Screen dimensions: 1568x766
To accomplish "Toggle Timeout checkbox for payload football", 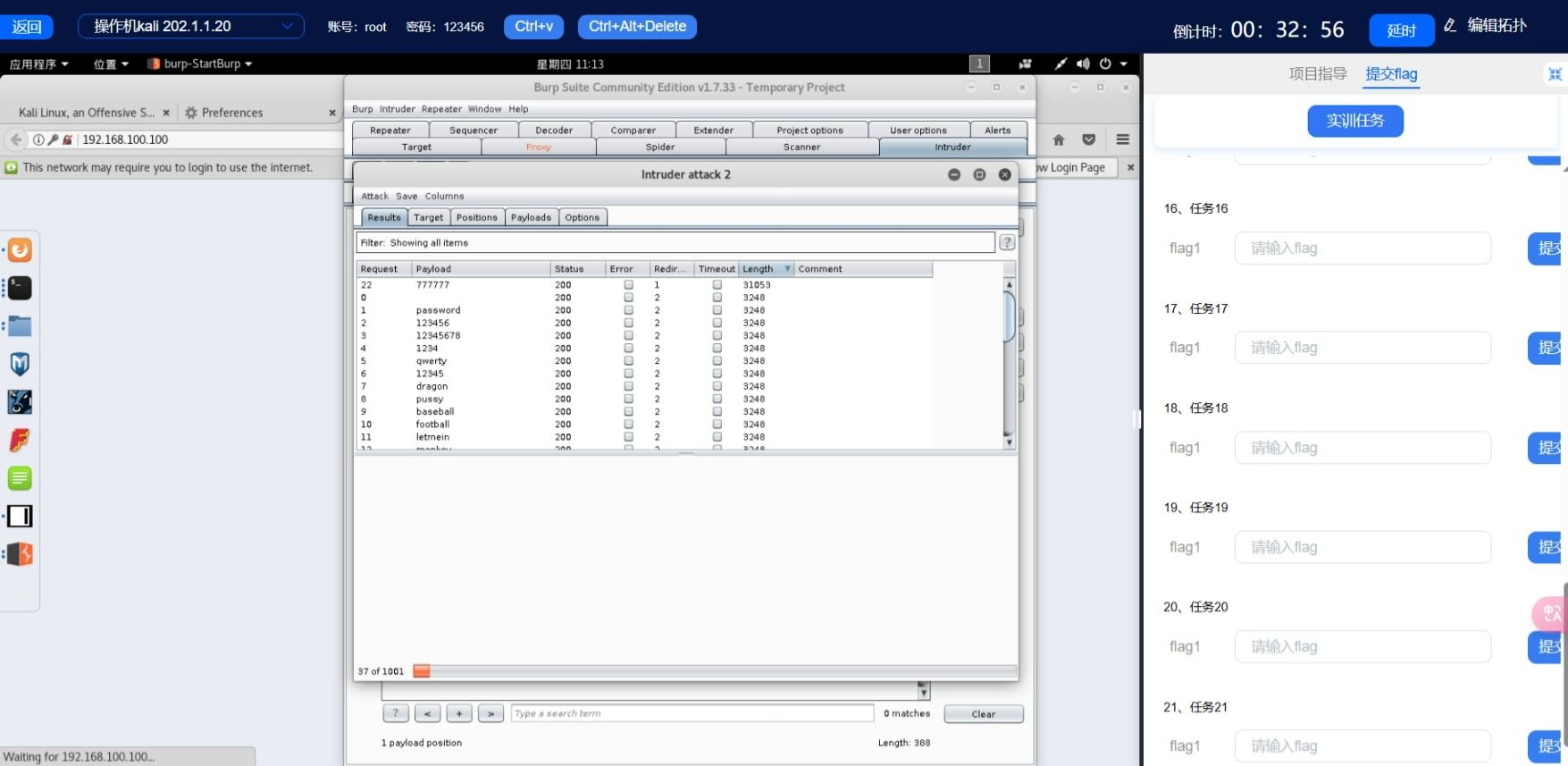I will click(x=717, y=425).
